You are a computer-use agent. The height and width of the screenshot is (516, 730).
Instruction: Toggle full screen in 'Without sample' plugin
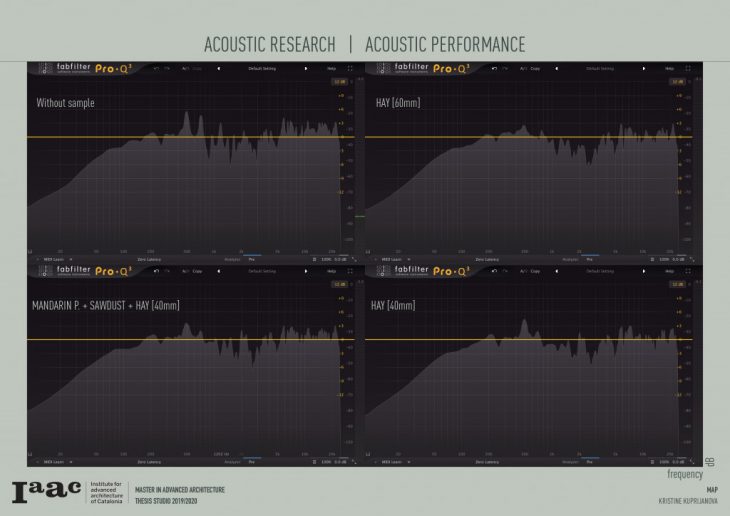[x=351, y=69]
